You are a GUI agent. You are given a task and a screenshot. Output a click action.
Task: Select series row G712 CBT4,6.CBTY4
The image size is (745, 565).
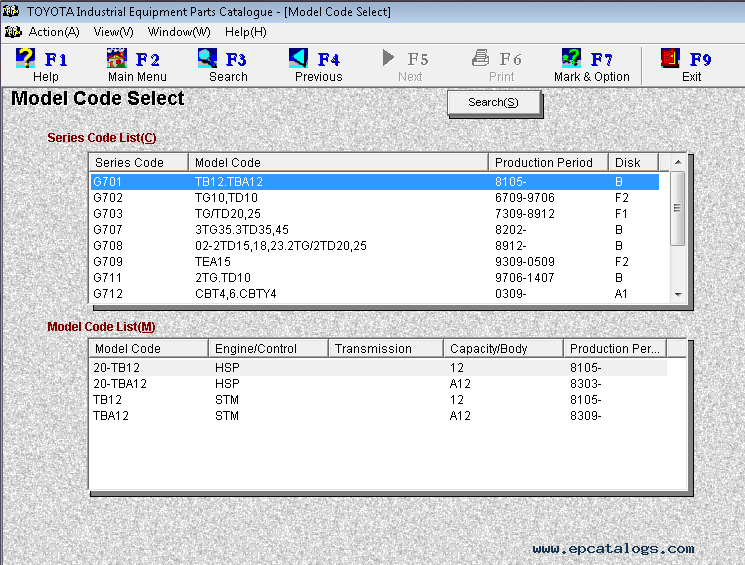click(x=375, y=294)
